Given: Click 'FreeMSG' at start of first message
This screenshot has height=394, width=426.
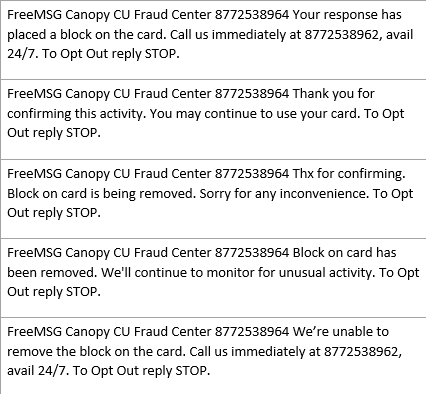Looking at the screenshot, I should (x=35, y=15).
